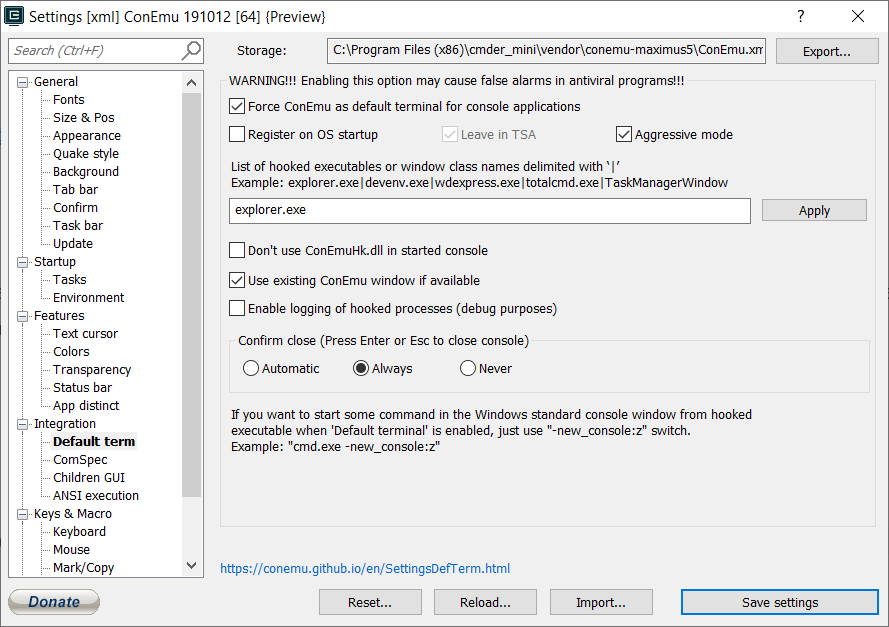Collapse the Features tree section
This screenshot has height=627, width=889.
pyautogui.click(x=24, y=316)
